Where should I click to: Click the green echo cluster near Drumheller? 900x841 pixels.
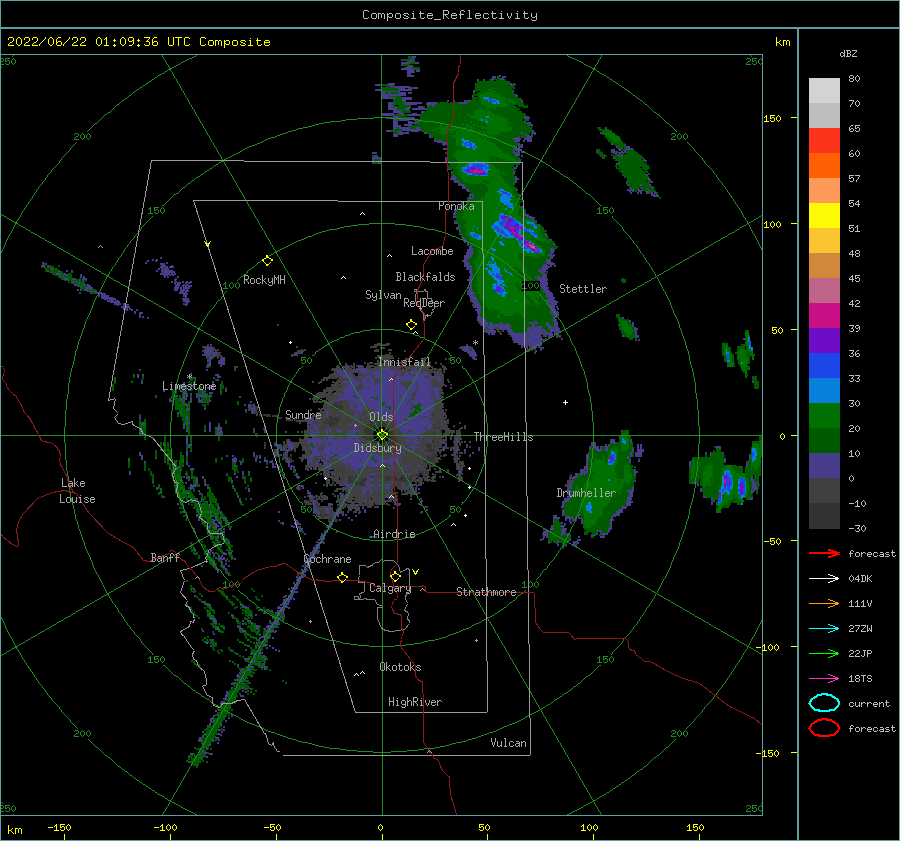[x=600, y=488]
